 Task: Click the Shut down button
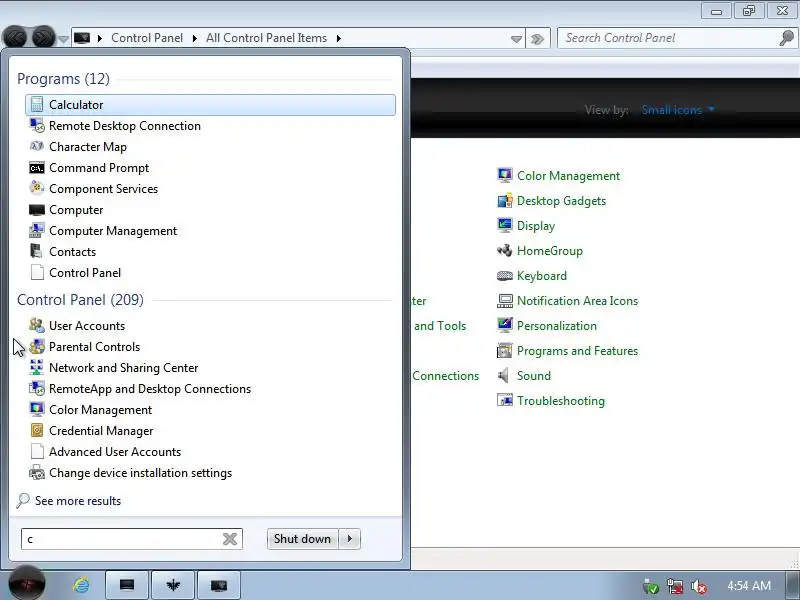pyautogui.click(x=302, y=539)
